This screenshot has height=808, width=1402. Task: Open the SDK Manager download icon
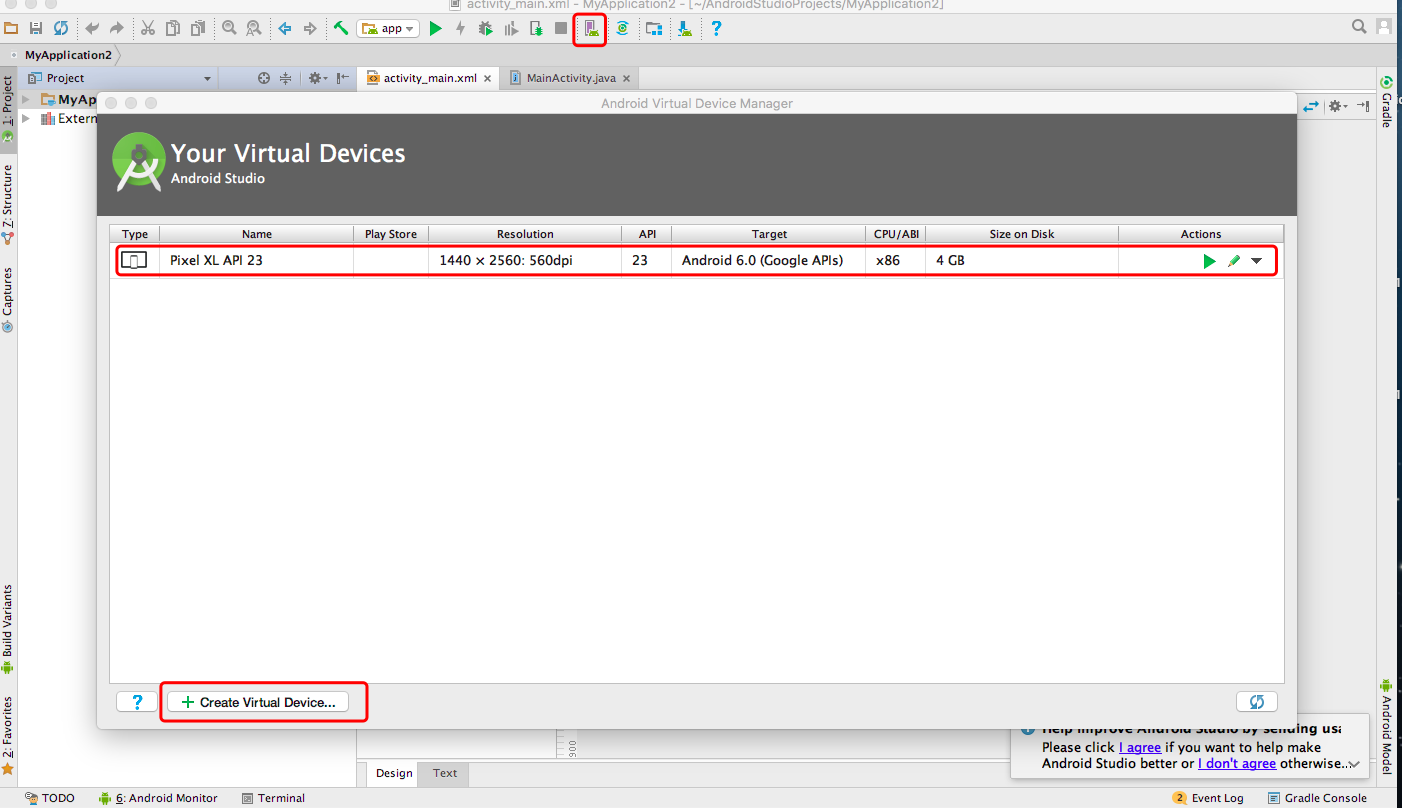click(685, 28)
